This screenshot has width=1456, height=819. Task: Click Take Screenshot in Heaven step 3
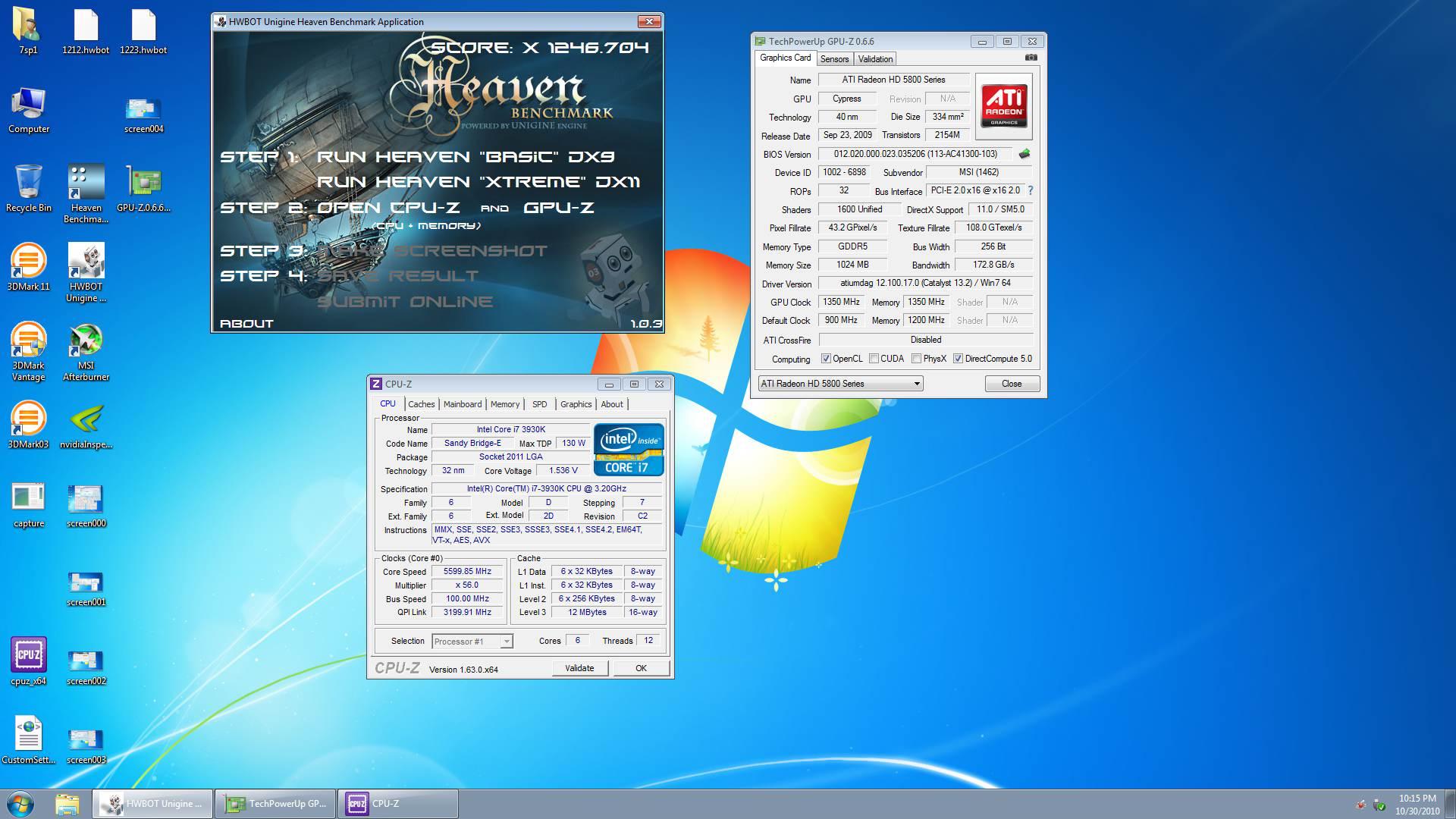(431, 251)
